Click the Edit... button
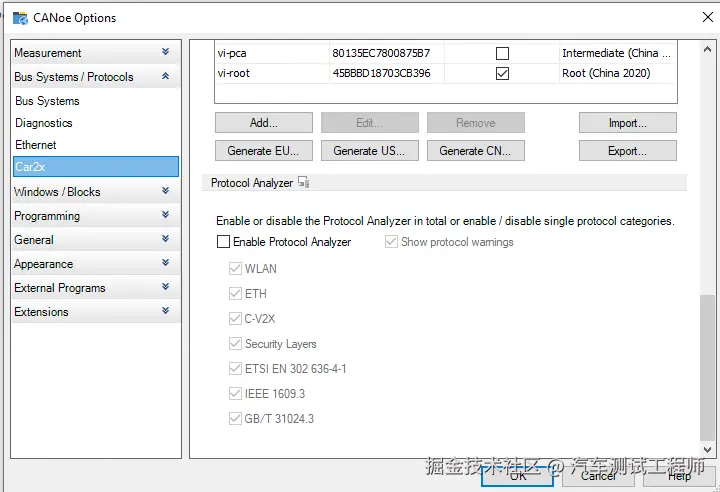720x492 pixels. pyautogui.click(x=370, y=123)
